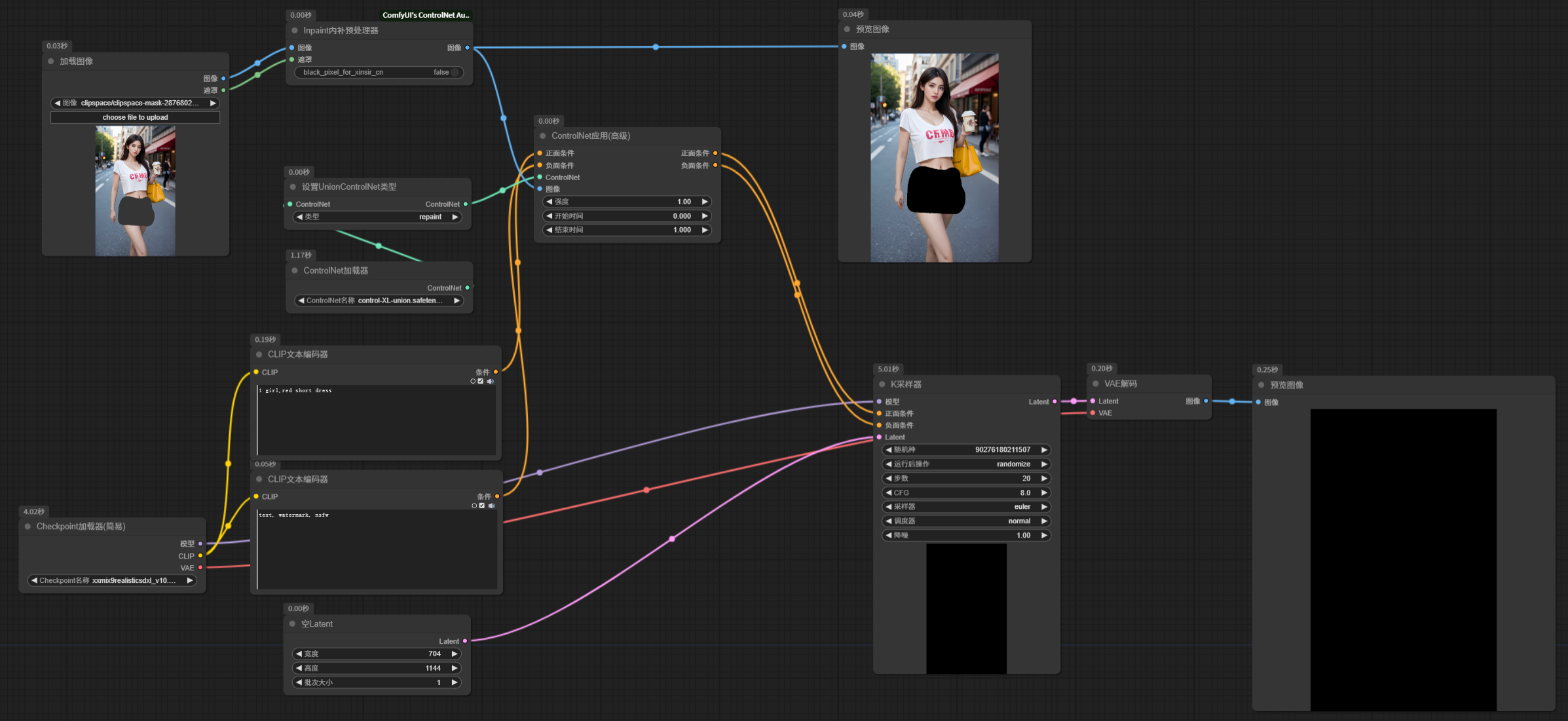Click speaker icon in 'text, watermark, nsfw' node

491,506
